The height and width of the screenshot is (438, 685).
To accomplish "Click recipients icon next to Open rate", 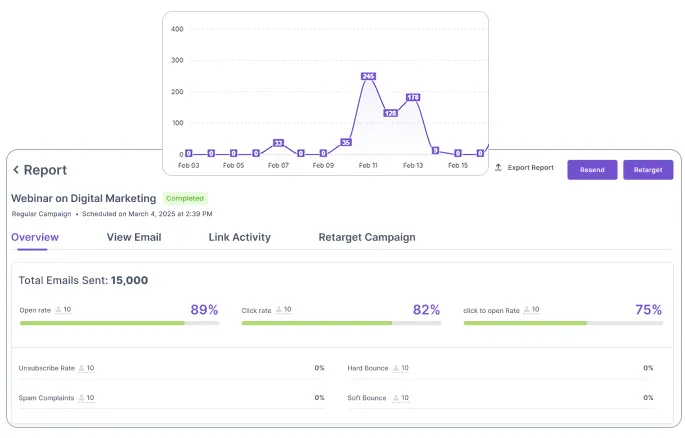I will point(58,310).
